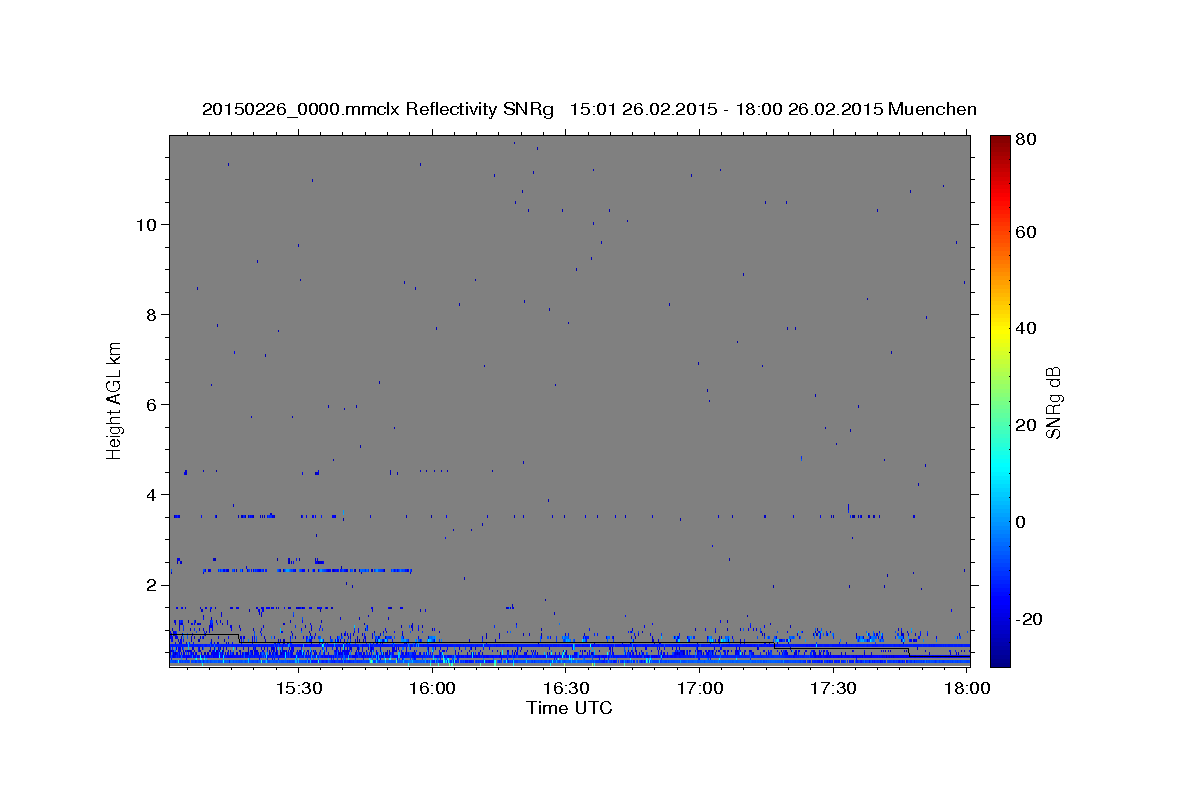Click the colorbar value 0
Image resolution: width=1200 pixels, height=800 pixels.
point(1022,522)
